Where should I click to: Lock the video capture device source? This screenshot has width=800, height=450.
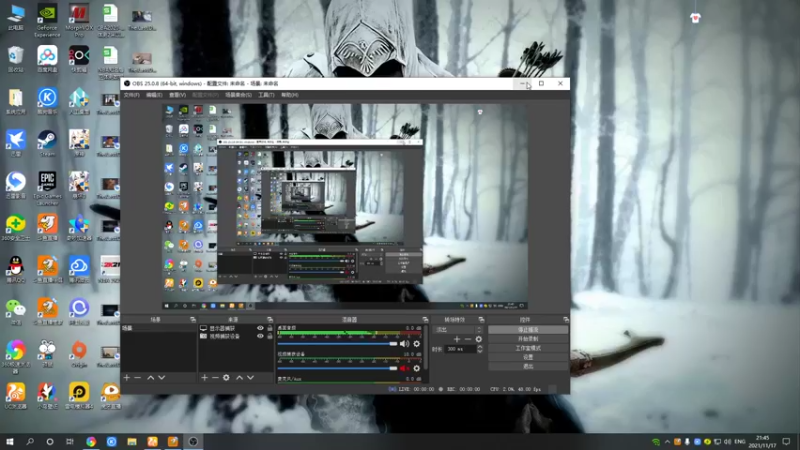tap(270, 336)
